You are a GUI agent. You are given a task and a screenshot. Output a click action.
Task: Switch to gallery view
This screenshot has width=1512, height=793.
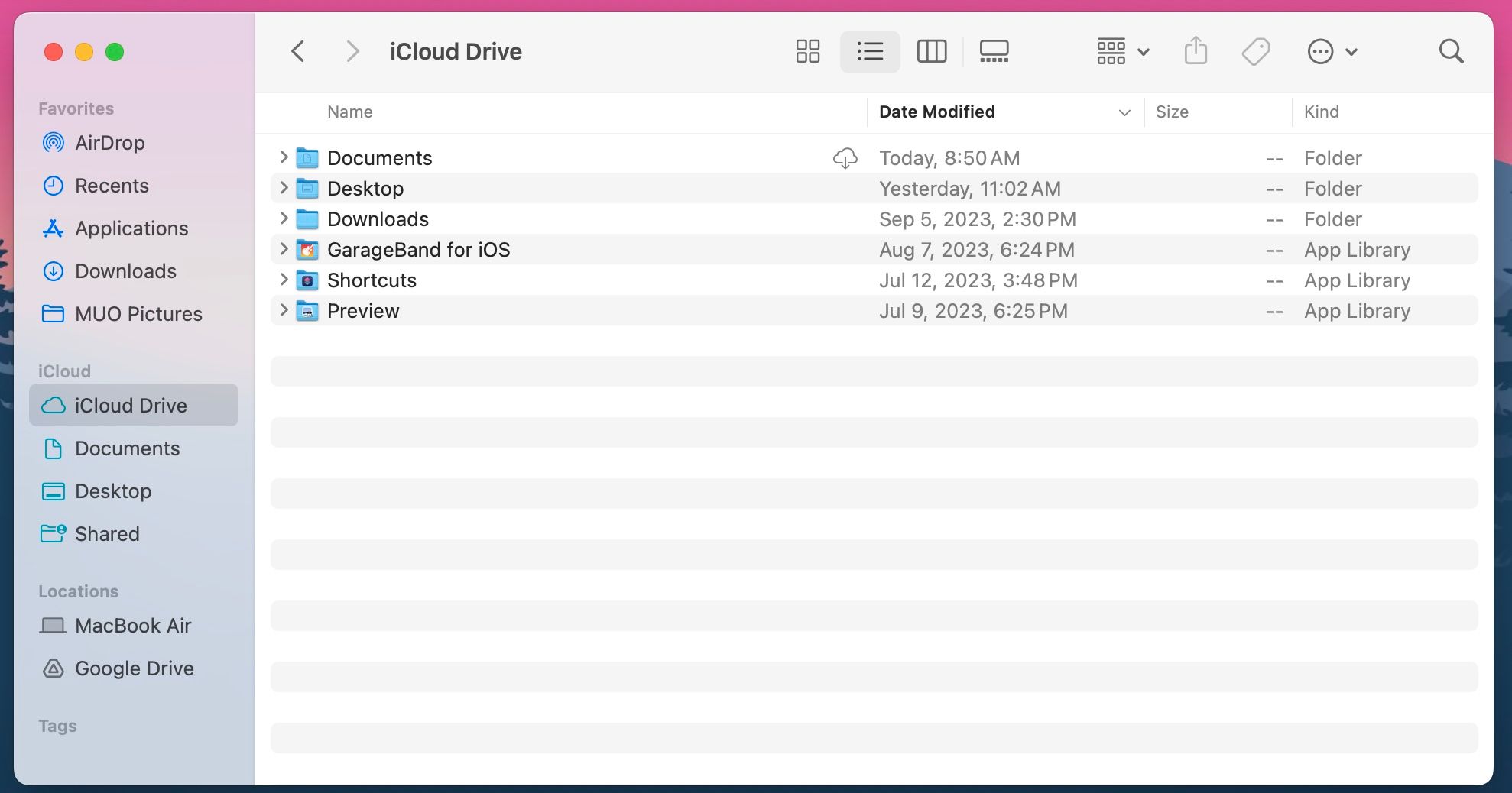pyautogui.click(x=994, y=51)
